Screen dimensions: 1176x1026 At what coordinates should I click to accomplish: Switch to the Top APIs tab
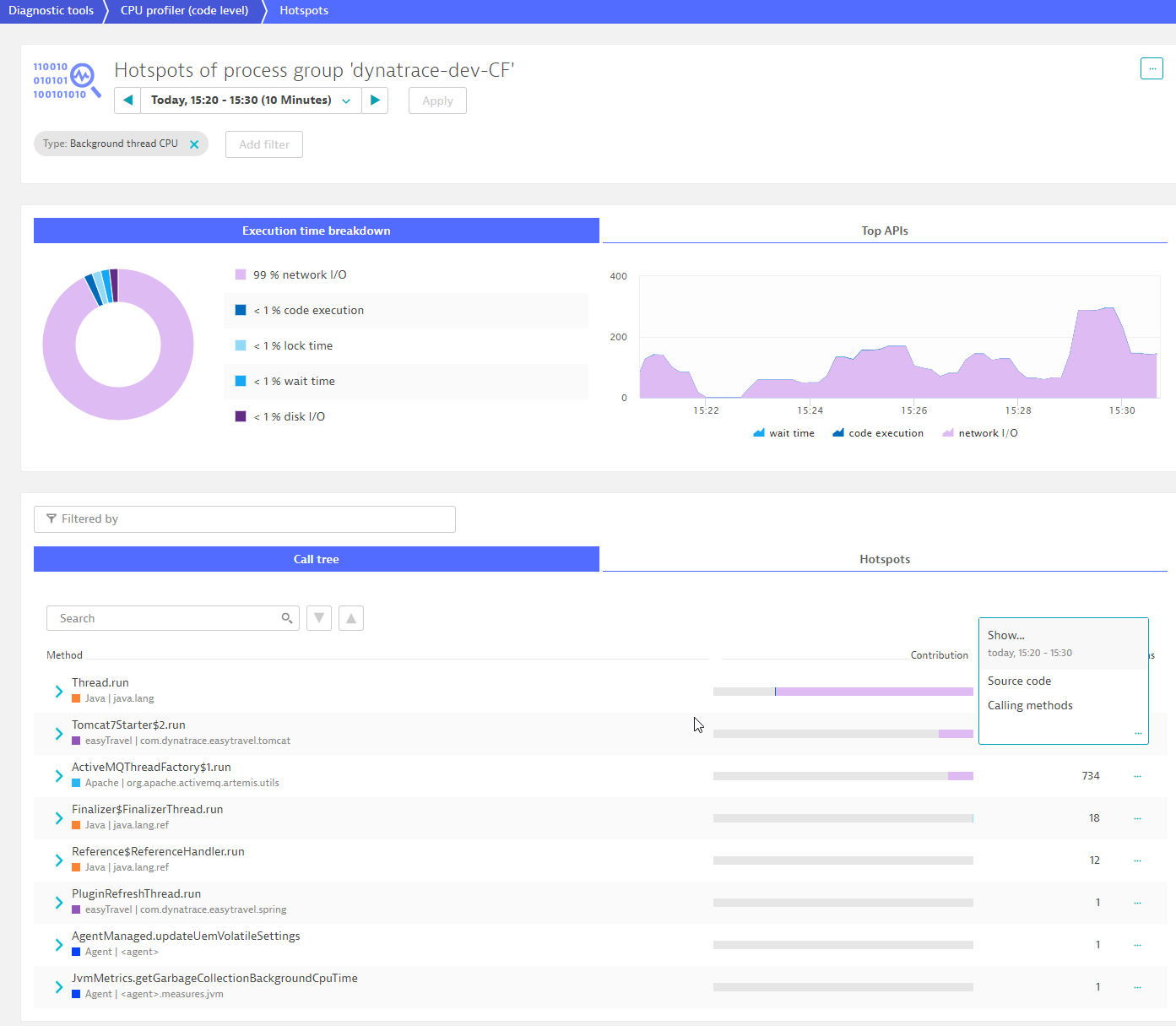click(885, 231)
